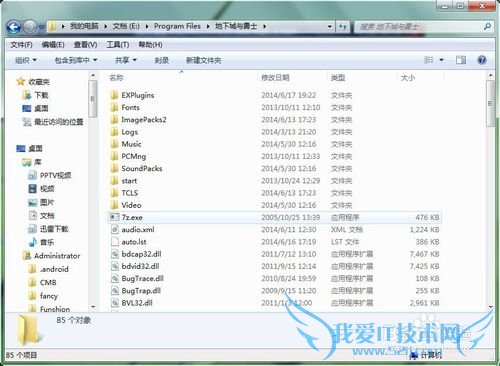Sort by the 类型 column header
Image resolution: width=500 pixels, height=366 pixels.
tap(338, 78)
